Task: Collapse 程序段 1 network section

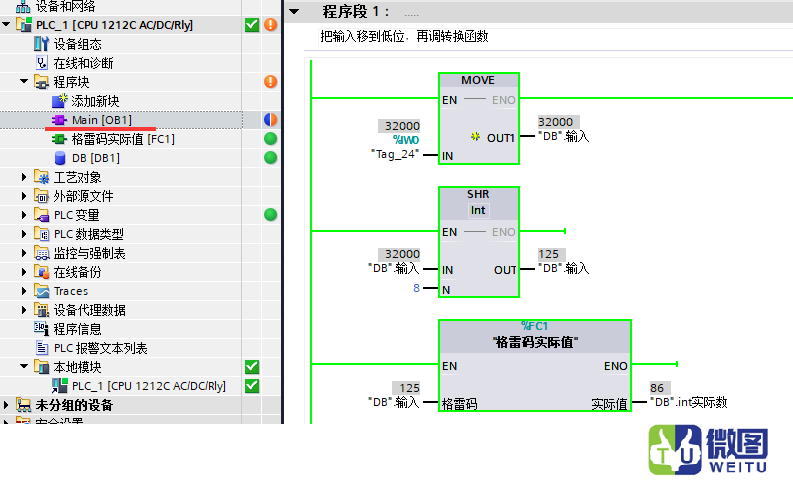Action: pos(294,11)
